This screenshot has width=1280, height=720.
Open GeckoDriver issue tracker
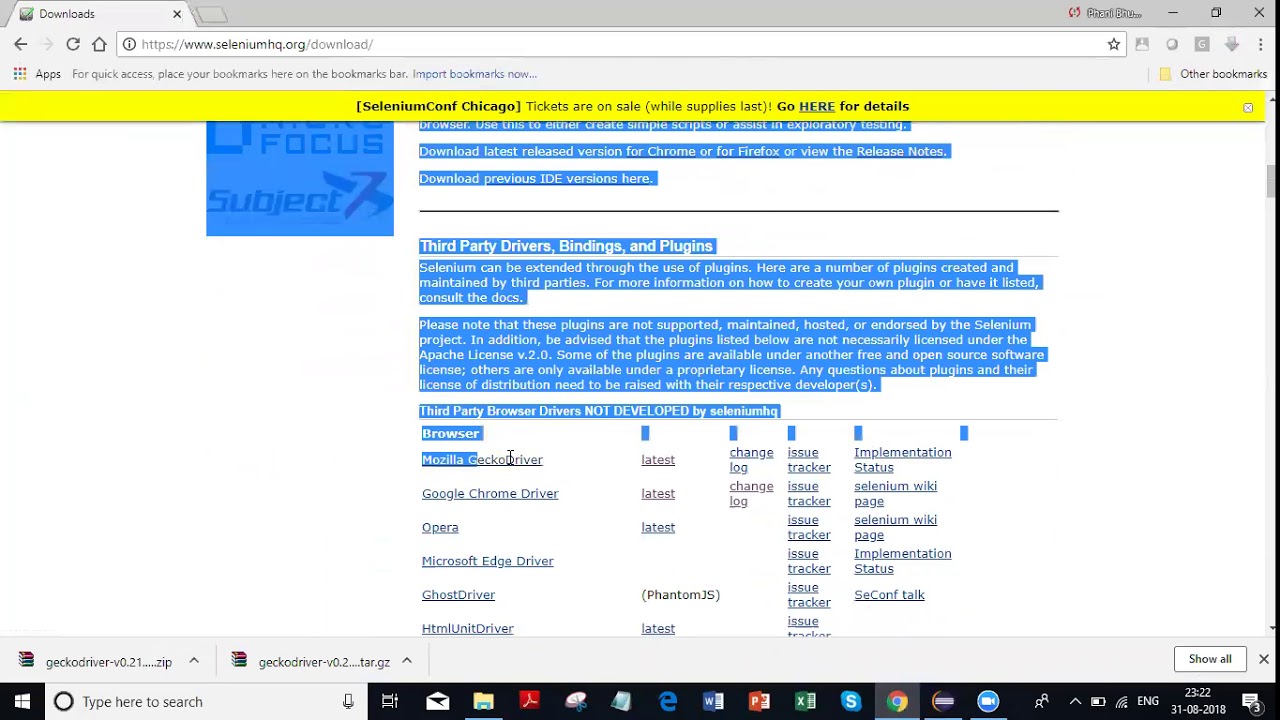click(x=809, y=460)
